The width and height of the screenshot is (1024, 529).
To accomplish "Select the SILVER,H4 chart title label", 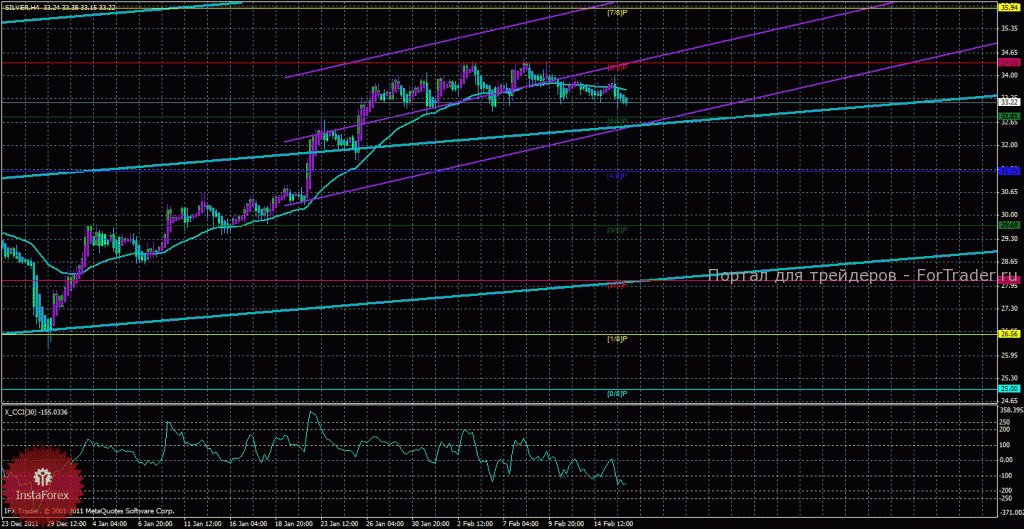I will point(21,7).
